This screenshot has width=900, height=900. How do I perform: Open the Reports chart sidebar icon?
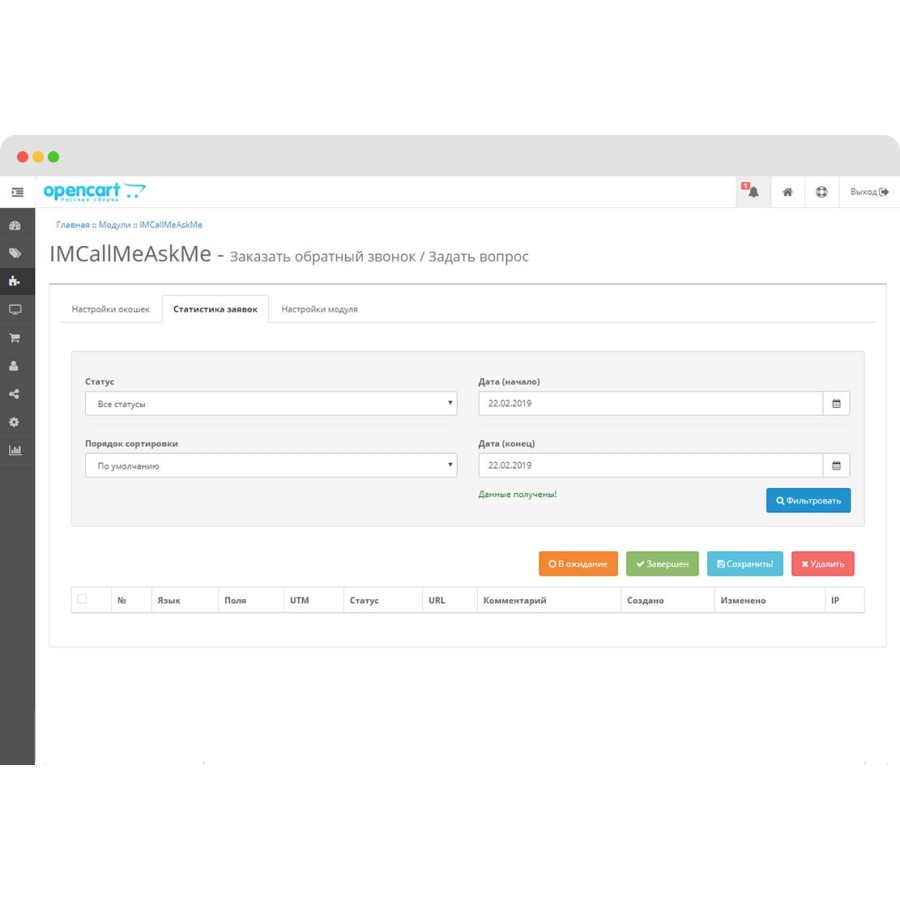point(15,450)
